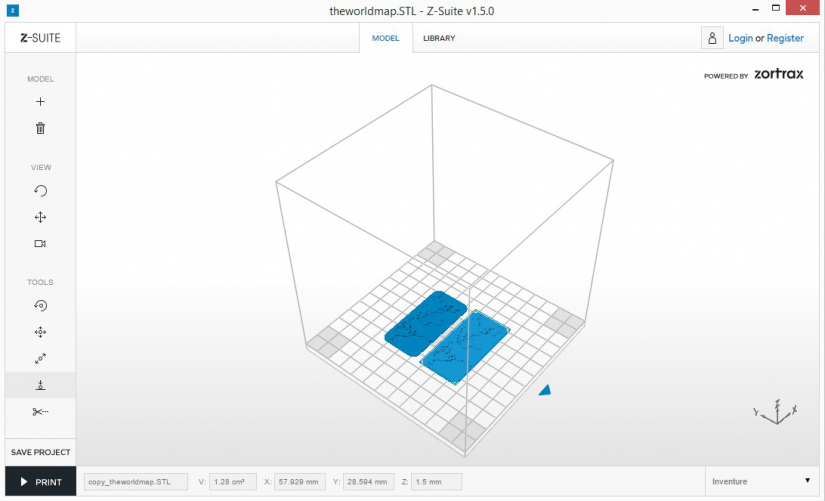Add a model with the plus icon
The image size is (825, 501).
40,102
